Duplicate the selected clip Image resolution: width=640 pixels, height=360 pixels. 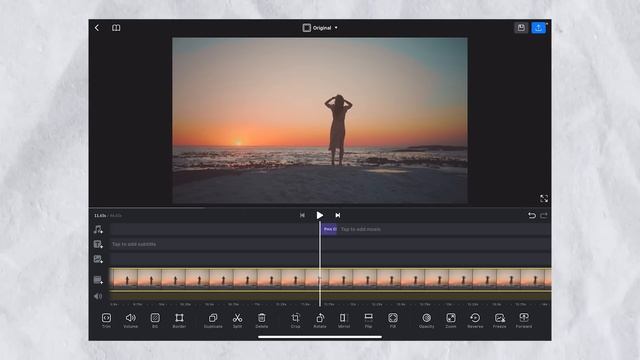pos(213,320)
